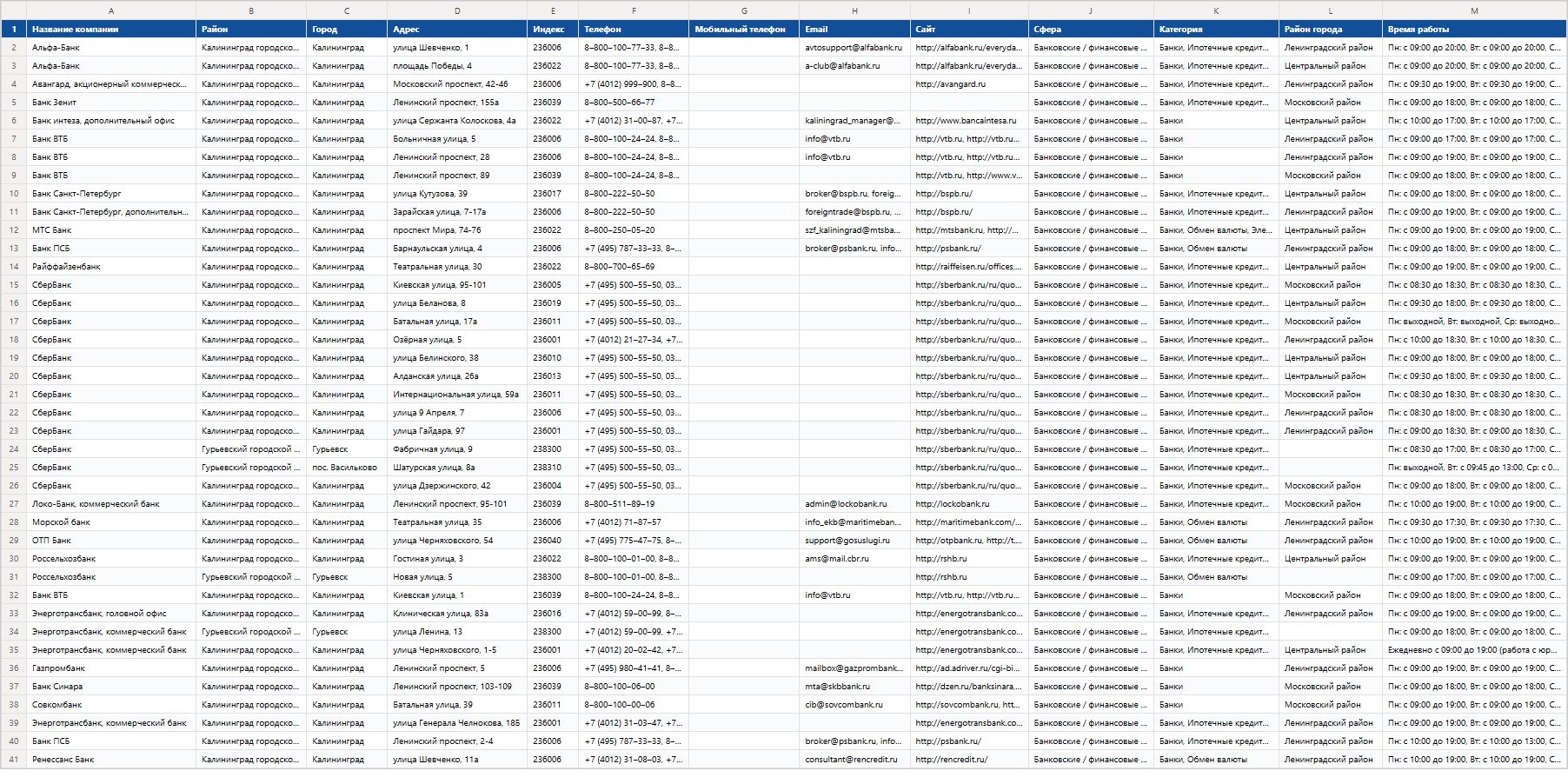Select the 'Локо-Банк, коммерческий банк' cell

click(111, 504)
